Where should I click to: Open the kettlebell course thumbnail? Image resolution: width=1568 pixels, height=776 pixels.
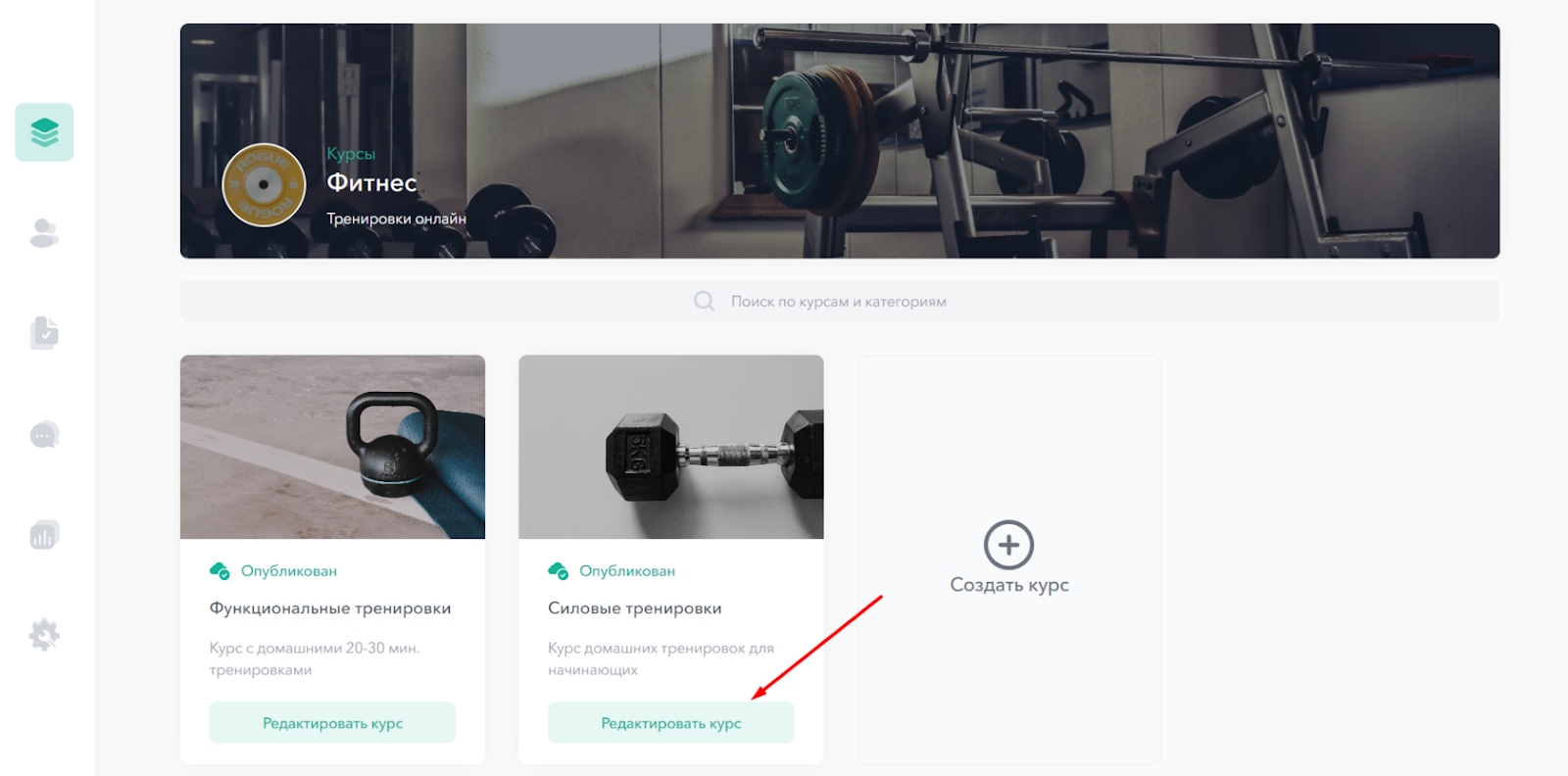pyautogui.click(x=332, y=447)
